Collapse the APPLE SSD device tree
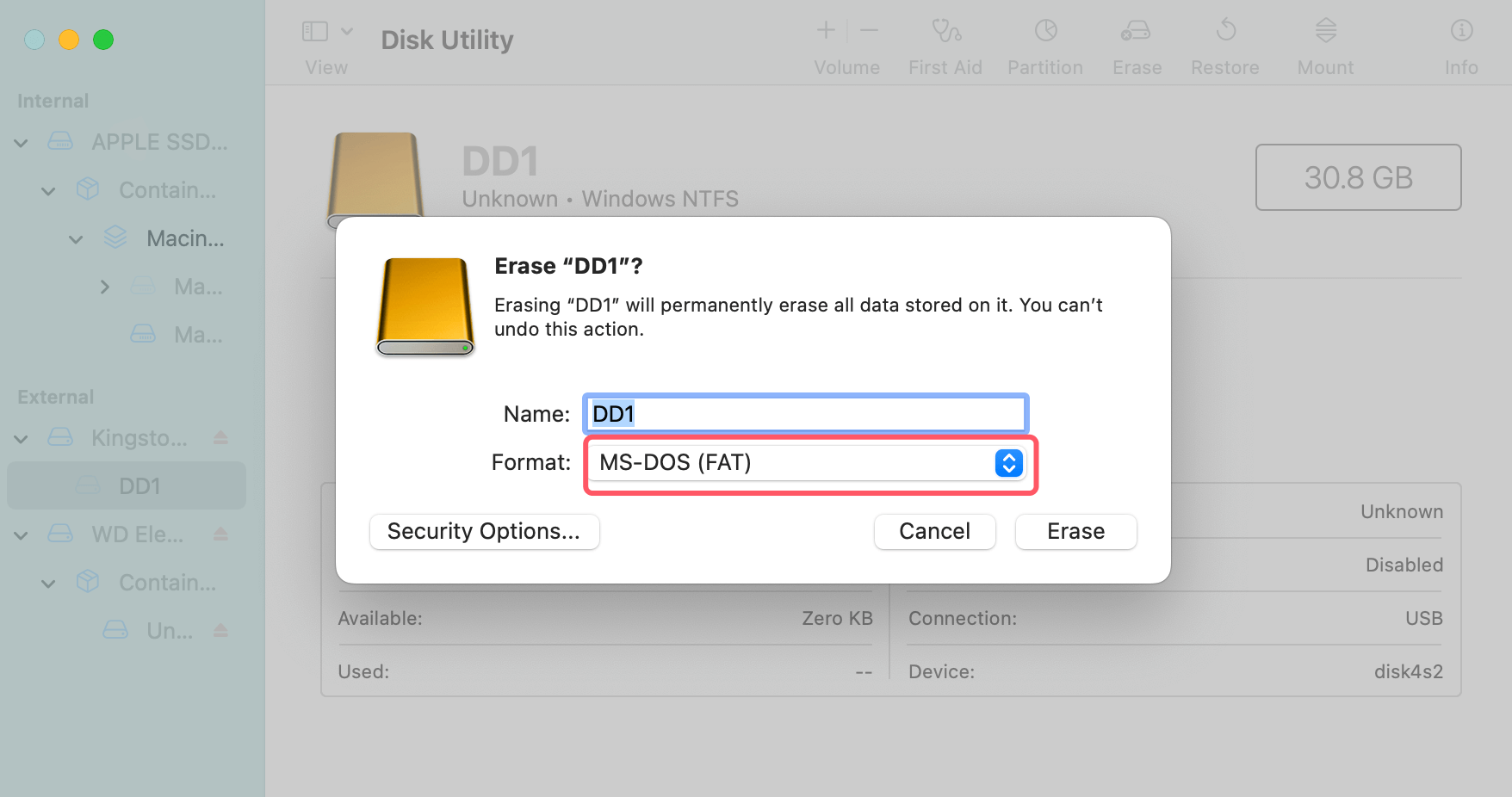 tap(21, 142)
